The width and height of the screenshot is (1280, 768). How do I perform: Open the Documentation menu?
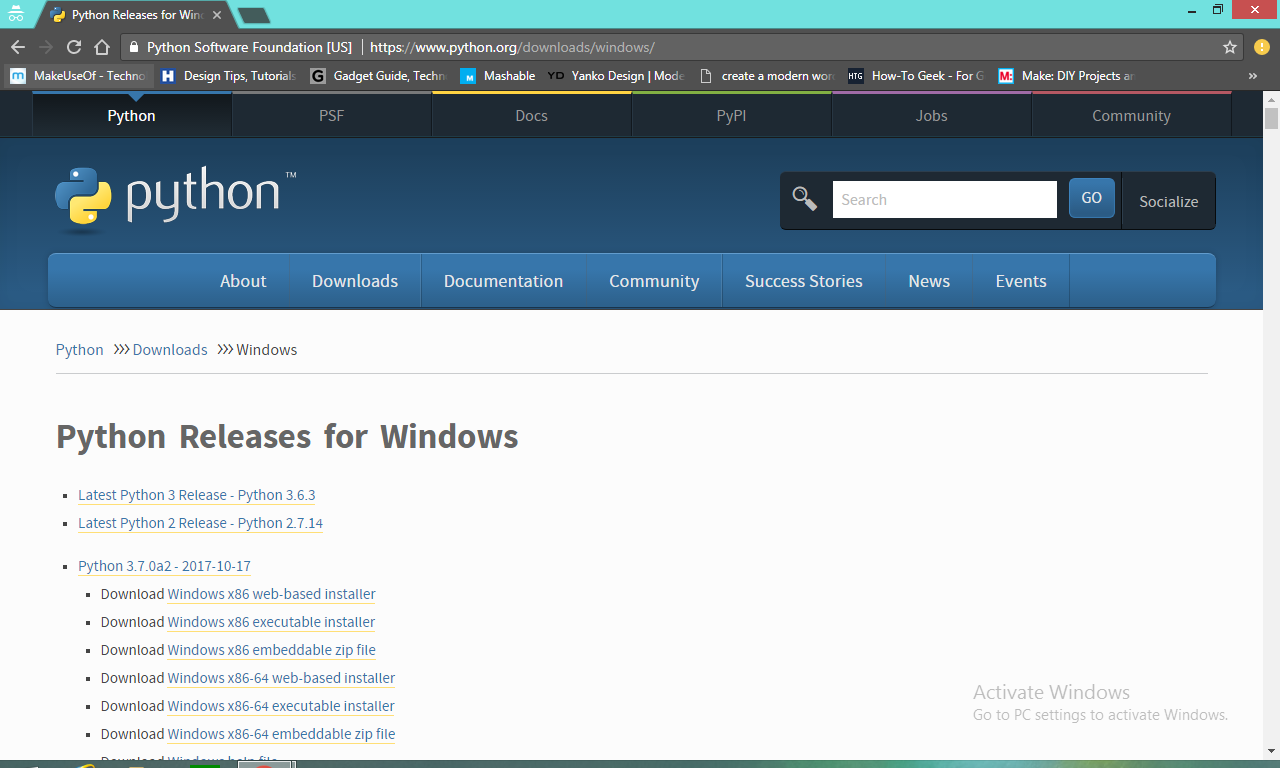tap(504, 281)
